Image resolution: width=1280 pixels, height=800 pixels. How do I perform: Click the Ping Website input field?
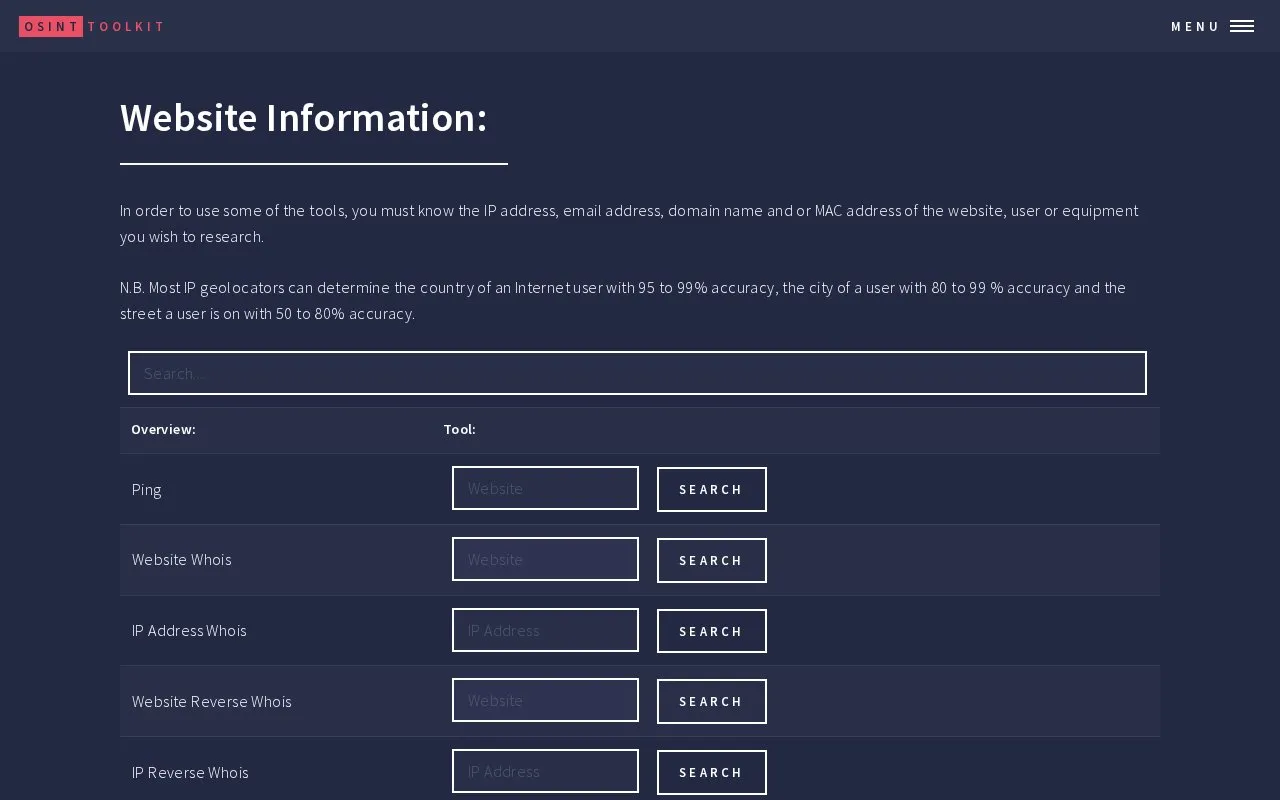pos(545,488)
